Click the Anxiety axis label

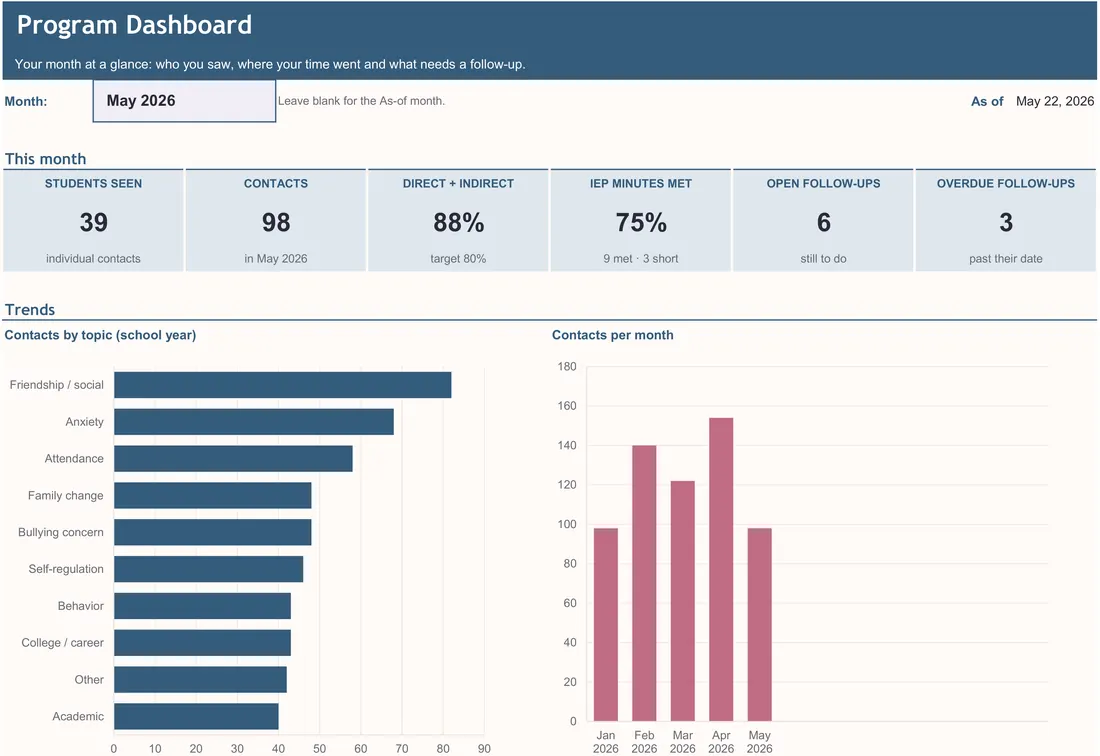click(84, 422)
